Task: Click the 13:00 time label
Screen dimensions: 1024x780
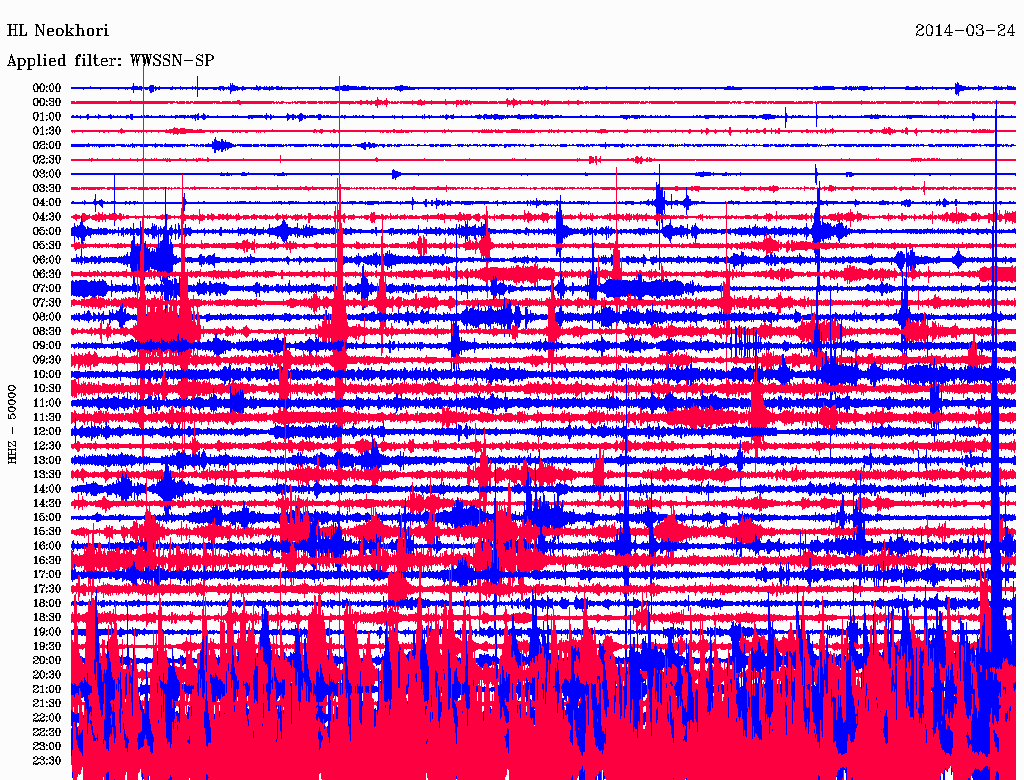Action: tap(47, 461)
